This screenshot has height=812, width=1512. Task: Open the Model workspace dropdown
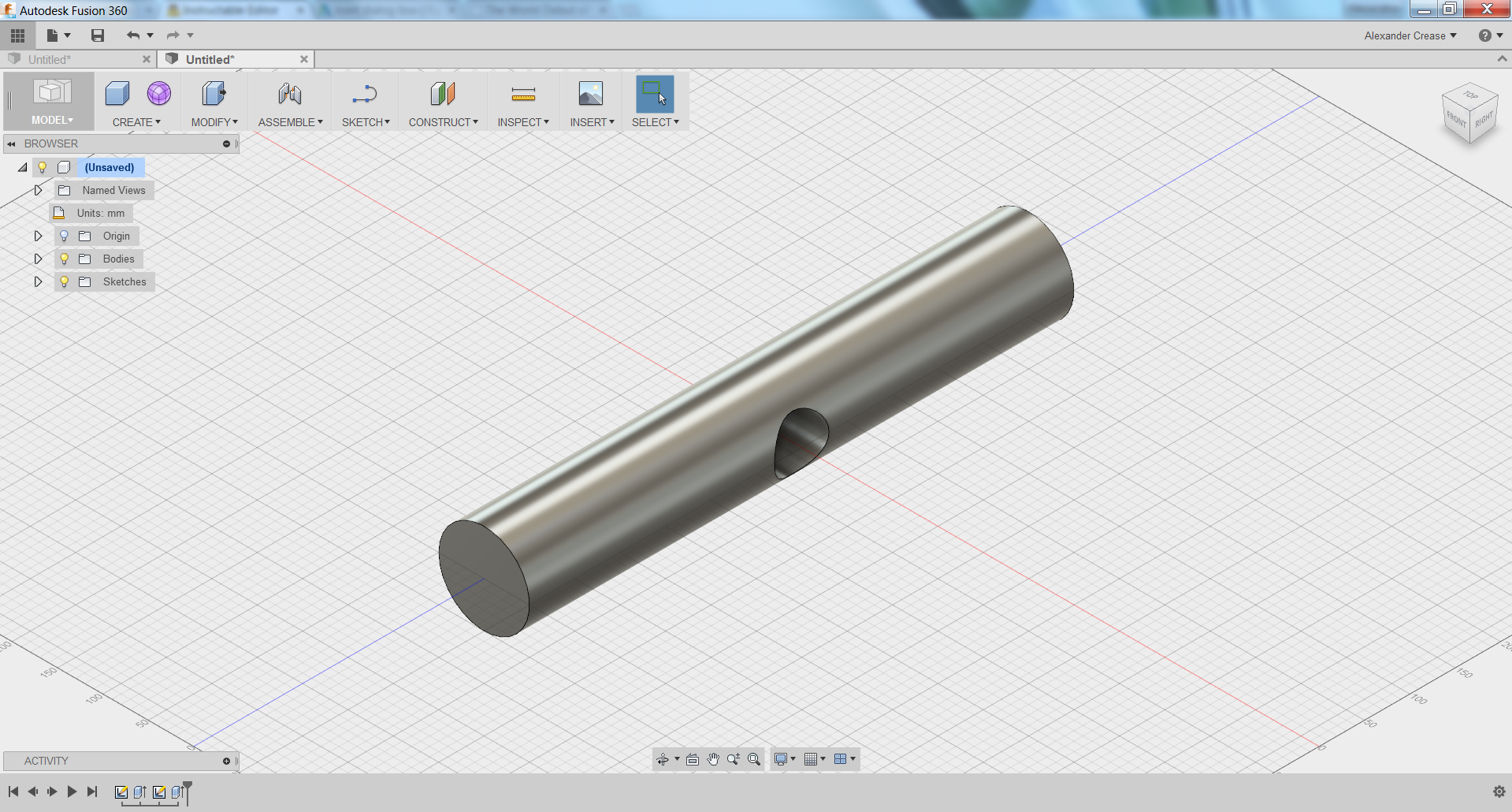(52, 120)
